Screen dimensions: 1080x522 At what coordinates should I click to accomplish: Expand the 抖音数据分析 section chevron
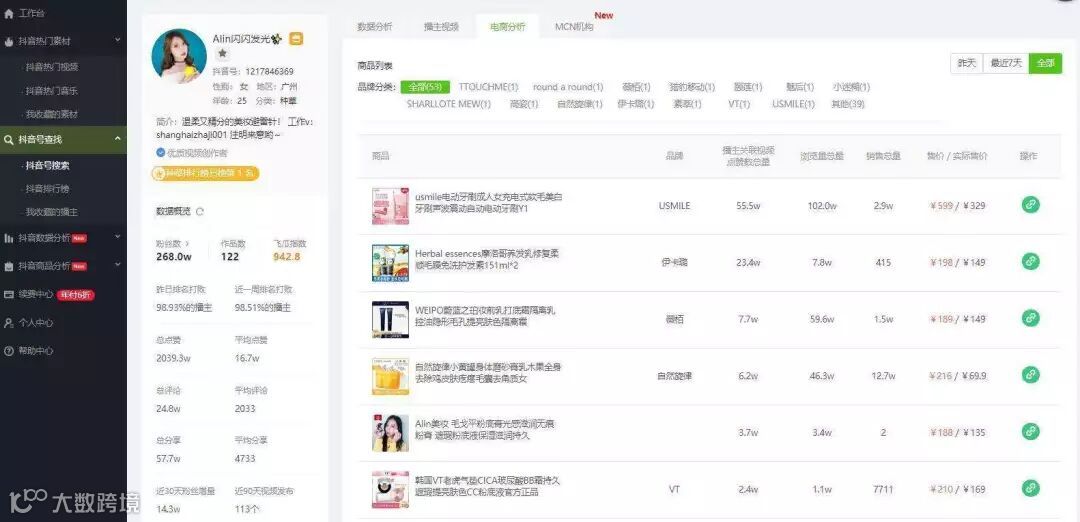(x=117, y=238)
